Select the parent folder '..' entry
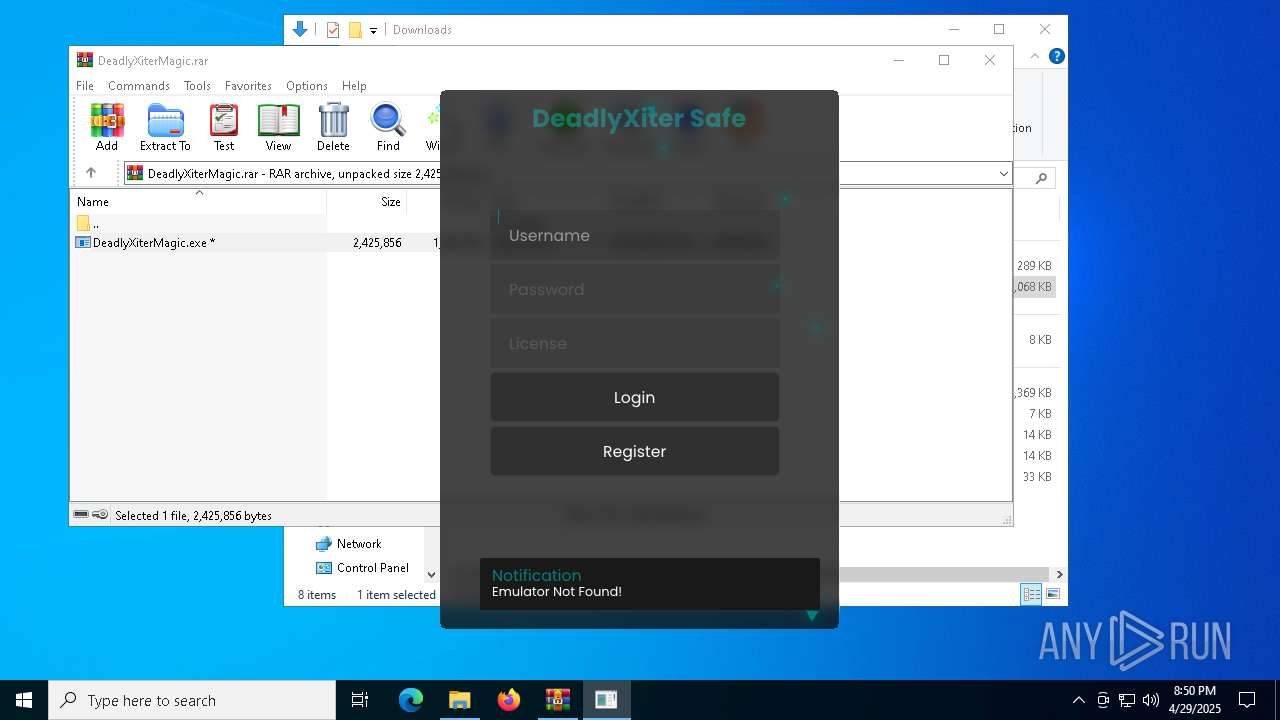Image resolution: width=1280 pixels, height=720 pixels. [88, 223]
